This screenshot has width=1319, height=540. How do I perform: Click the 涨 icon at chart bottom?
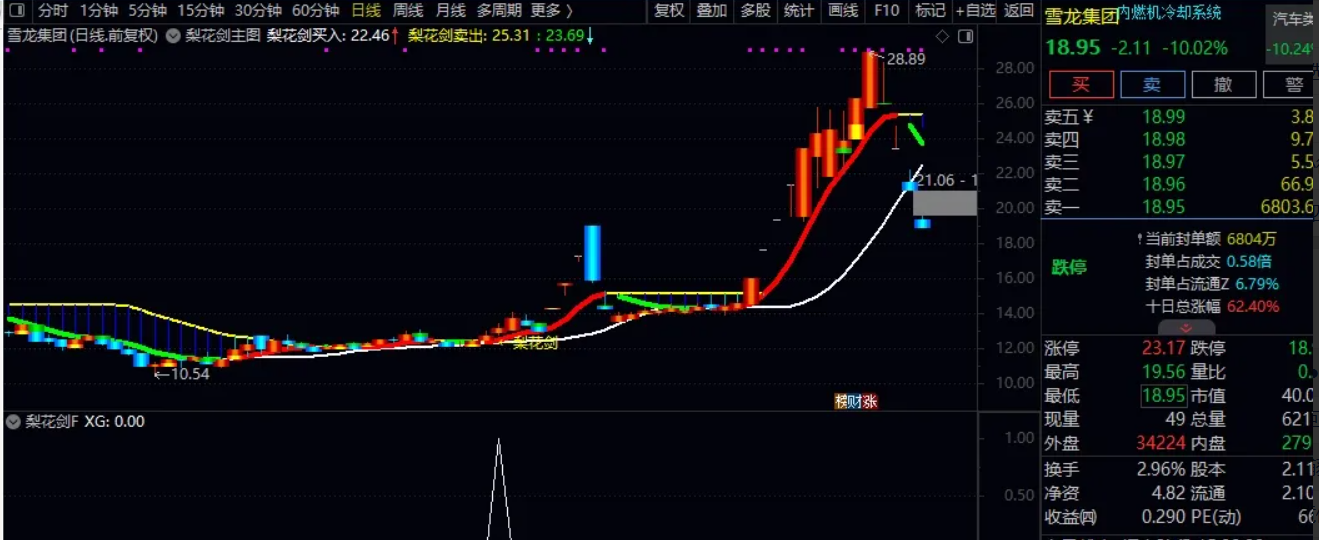coord(869,402)
